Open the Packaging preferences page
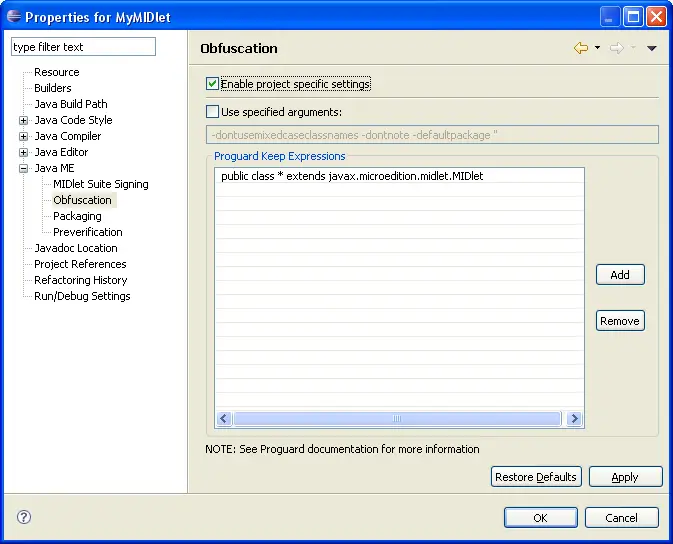673x544 pixels. click(x=77, y=216)
